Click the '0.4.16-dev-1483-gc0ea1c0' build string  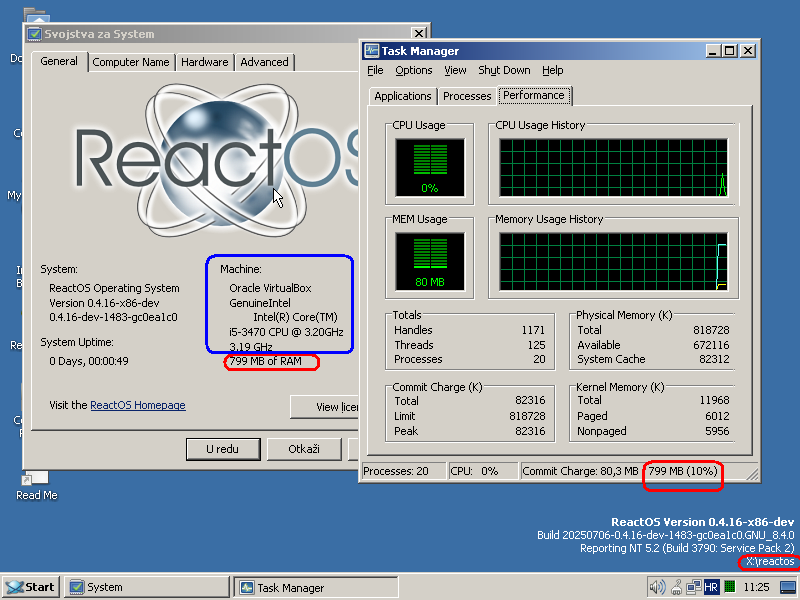(113, 317)
